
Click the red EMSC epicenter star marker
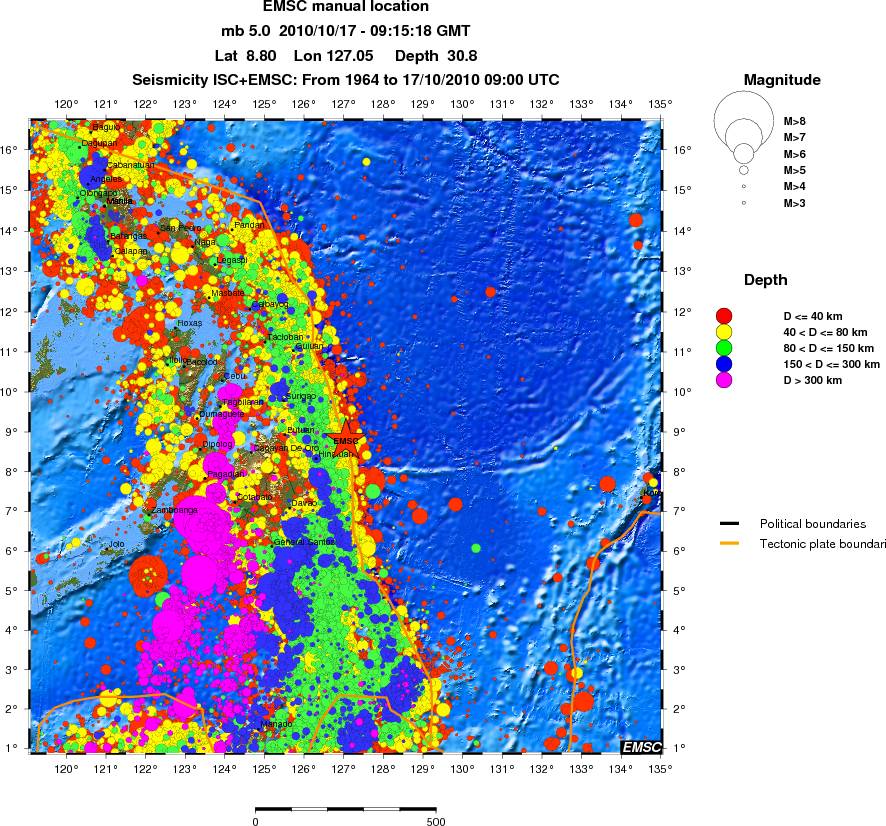tap(345, 440)
